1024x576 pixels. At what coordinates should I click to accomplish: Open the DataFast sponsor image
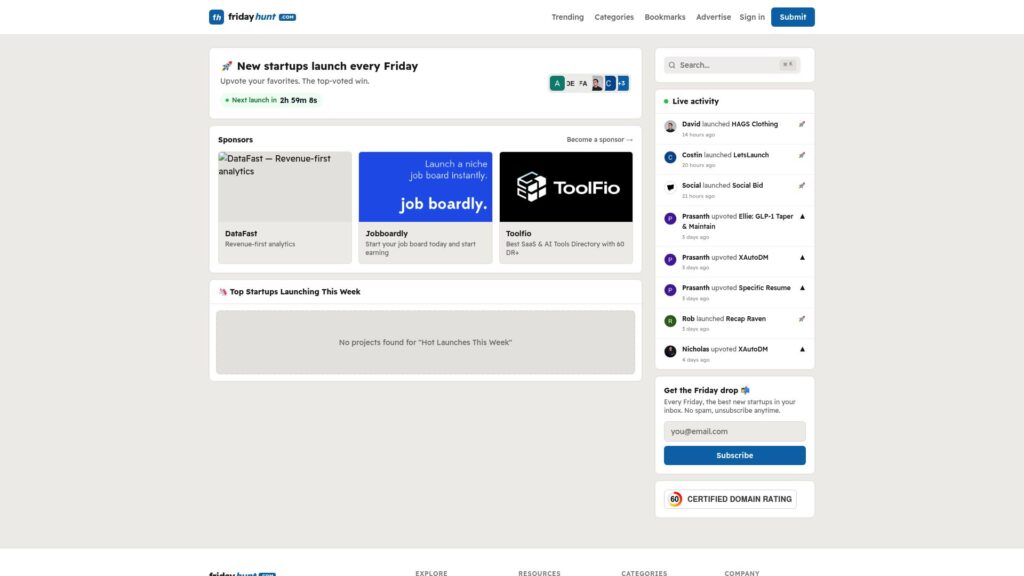point(285,187)
